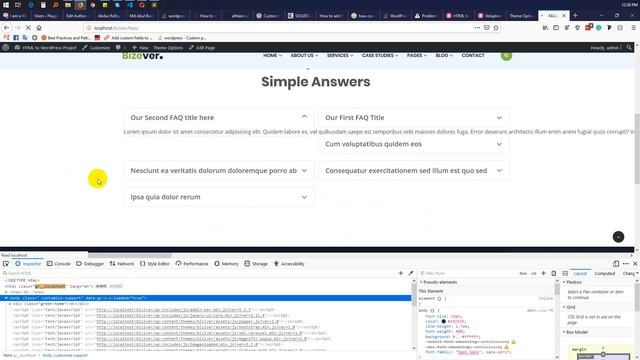Open the Gmail bookmark icon in bookmarks bar
Viewport: 640px width, 360px height.
[6, 38]
